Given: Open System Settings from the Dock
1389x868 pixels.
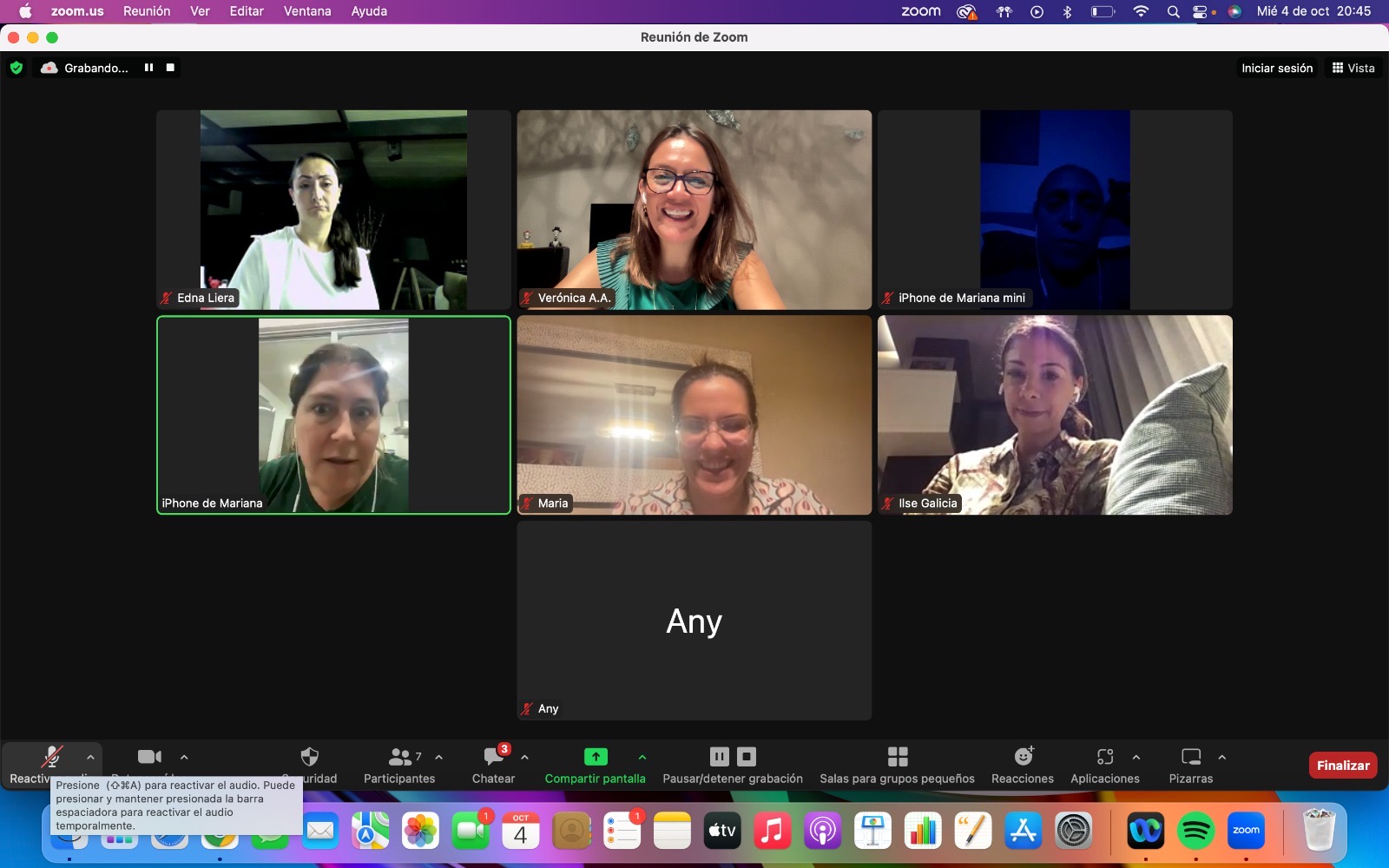Looking at the screenshot, I should pos(1074,832).
